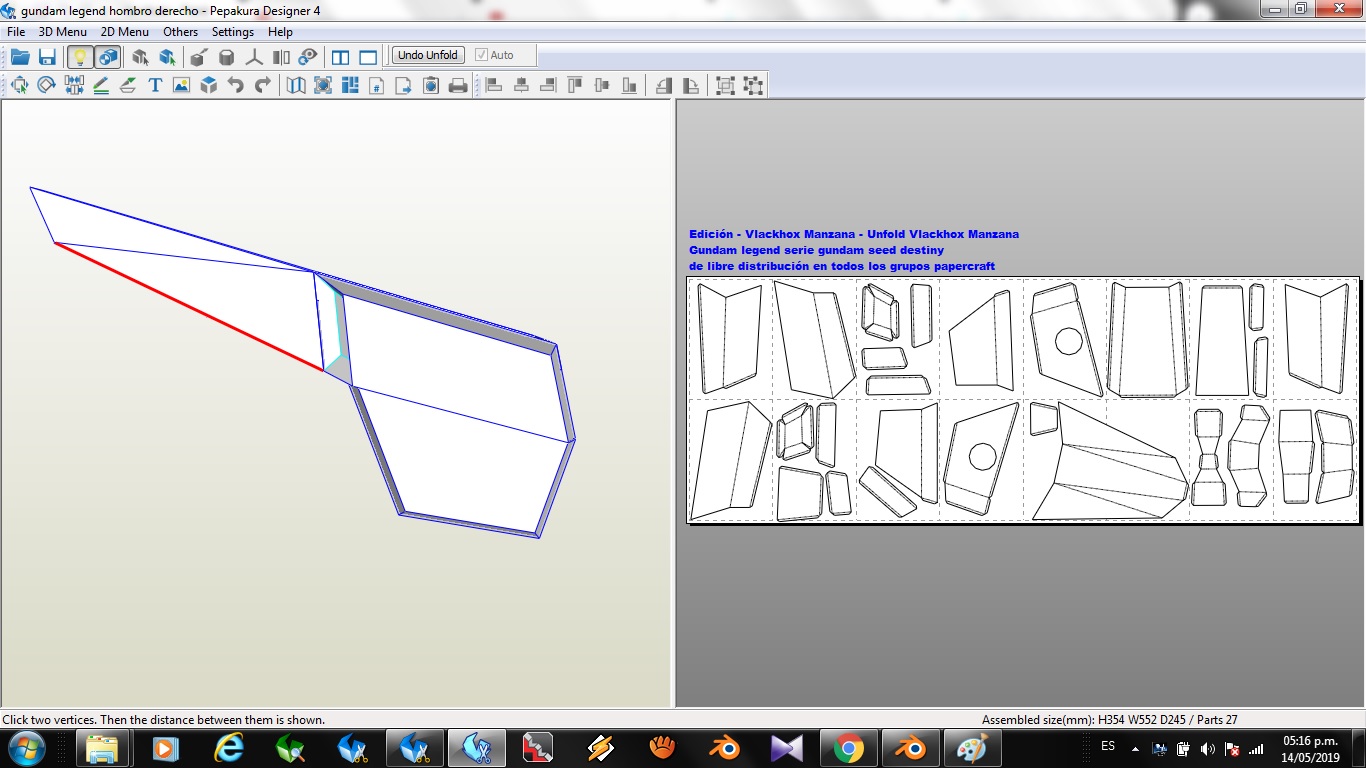Click the cube with pencil edit icon

pyautogui.click(x=199, y=57)
